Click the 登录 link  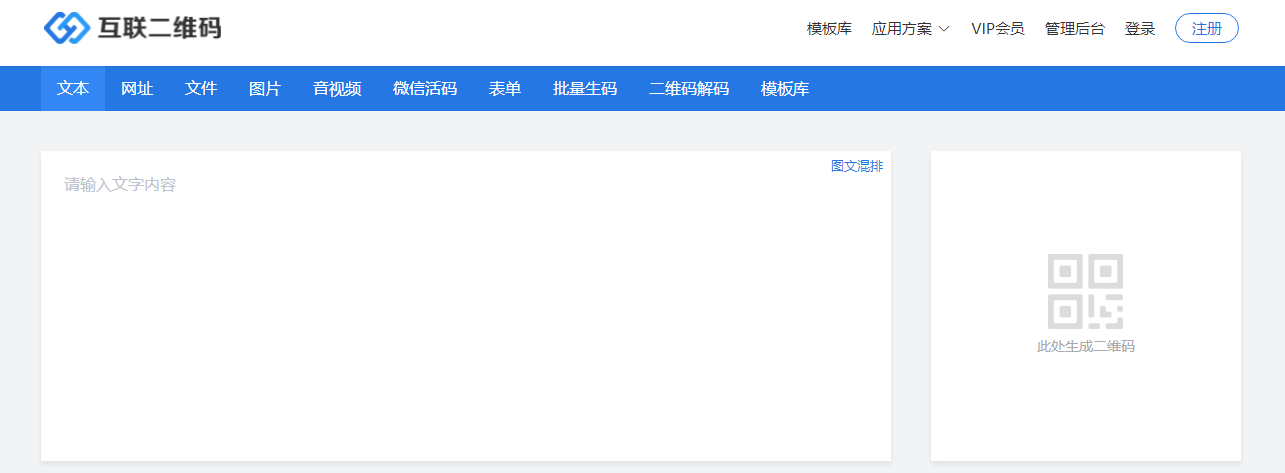(1140, 29)
